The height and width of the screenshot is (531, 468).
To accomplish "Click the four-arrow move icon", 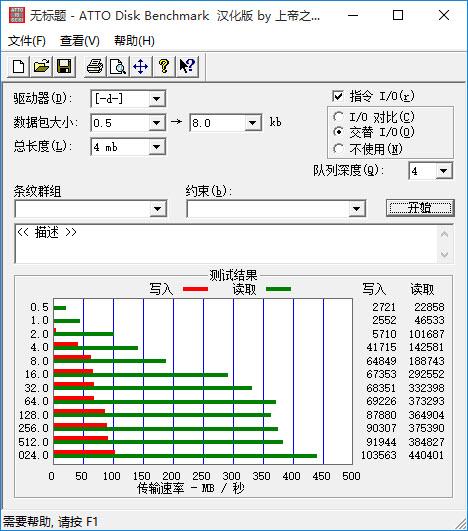I will 141,66.
